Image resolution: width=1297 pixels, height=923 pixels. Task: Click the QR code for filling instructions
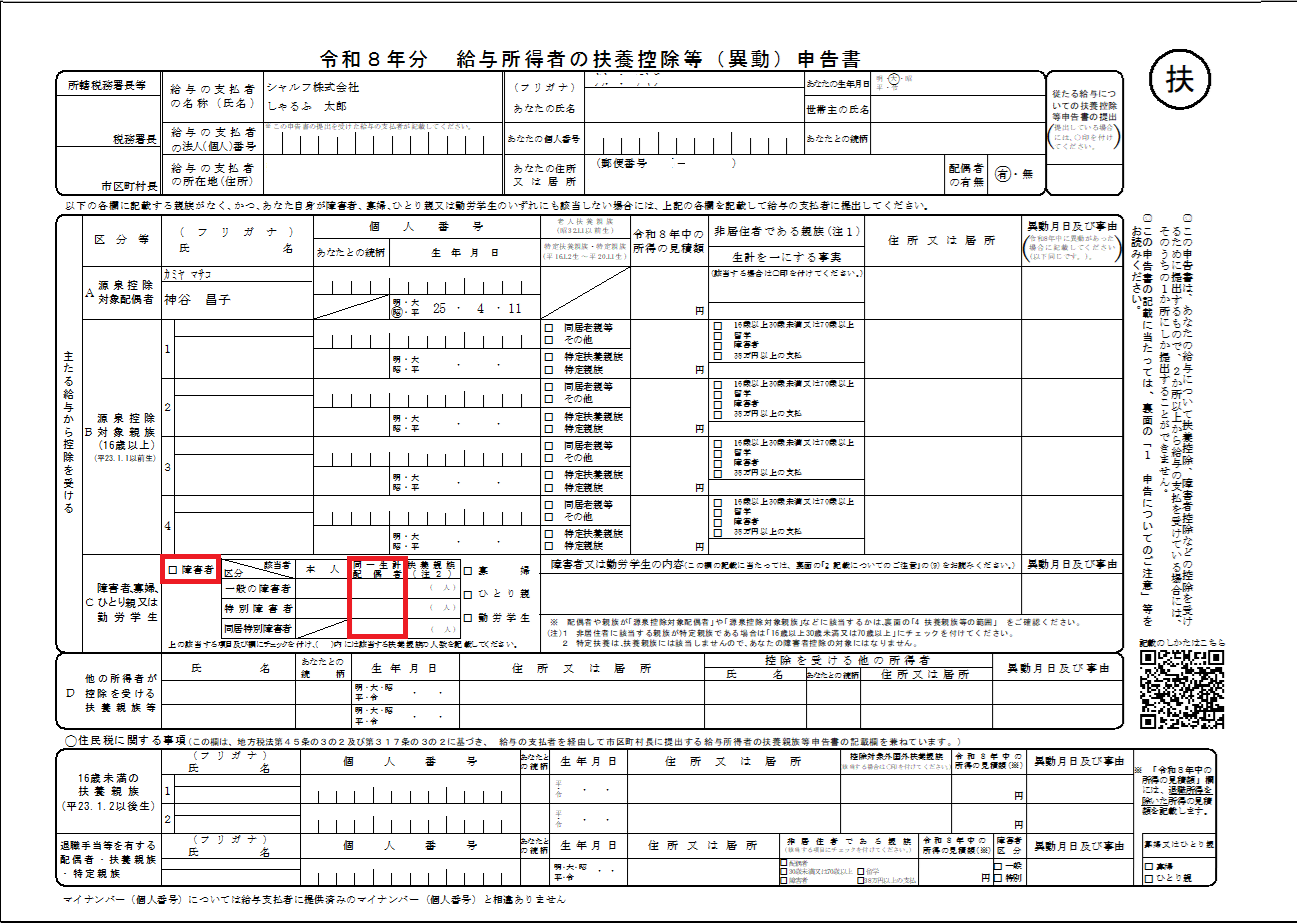click(1181, 688)
